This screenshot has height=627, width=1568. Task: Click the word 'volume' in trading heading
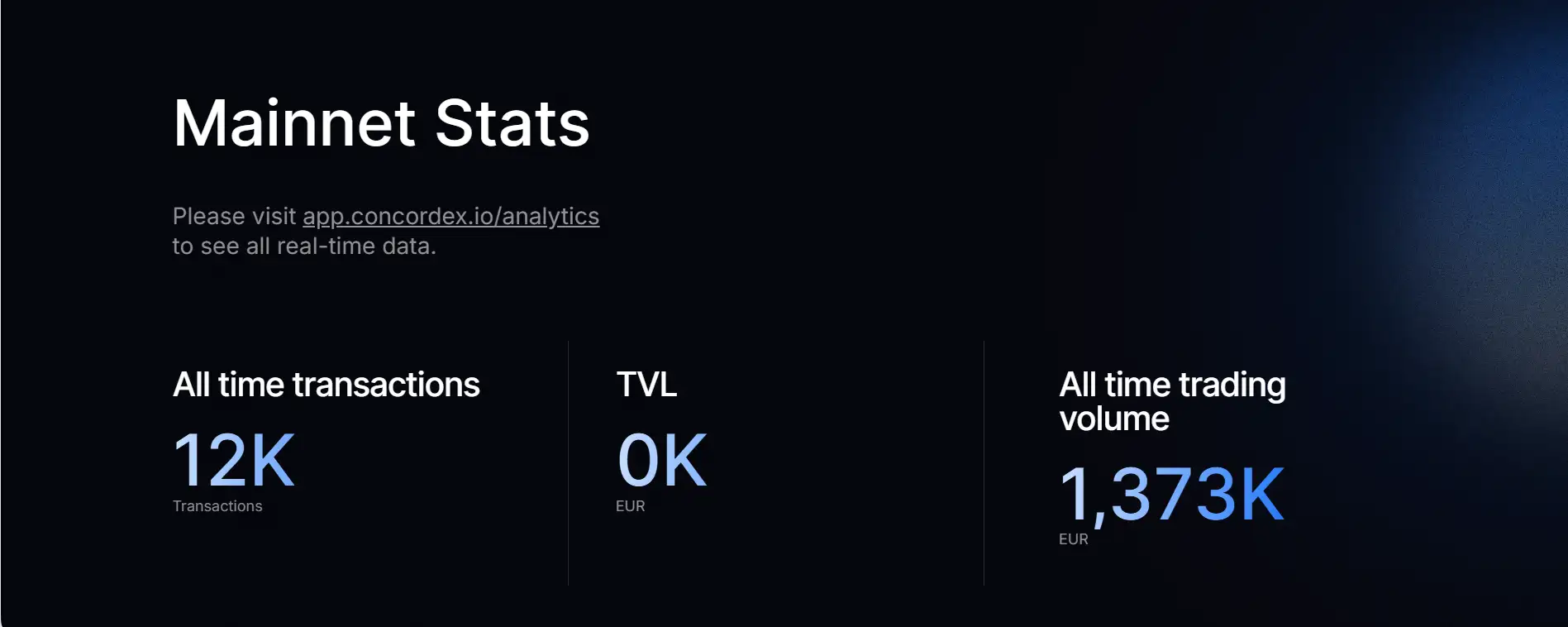[1114, 419]
